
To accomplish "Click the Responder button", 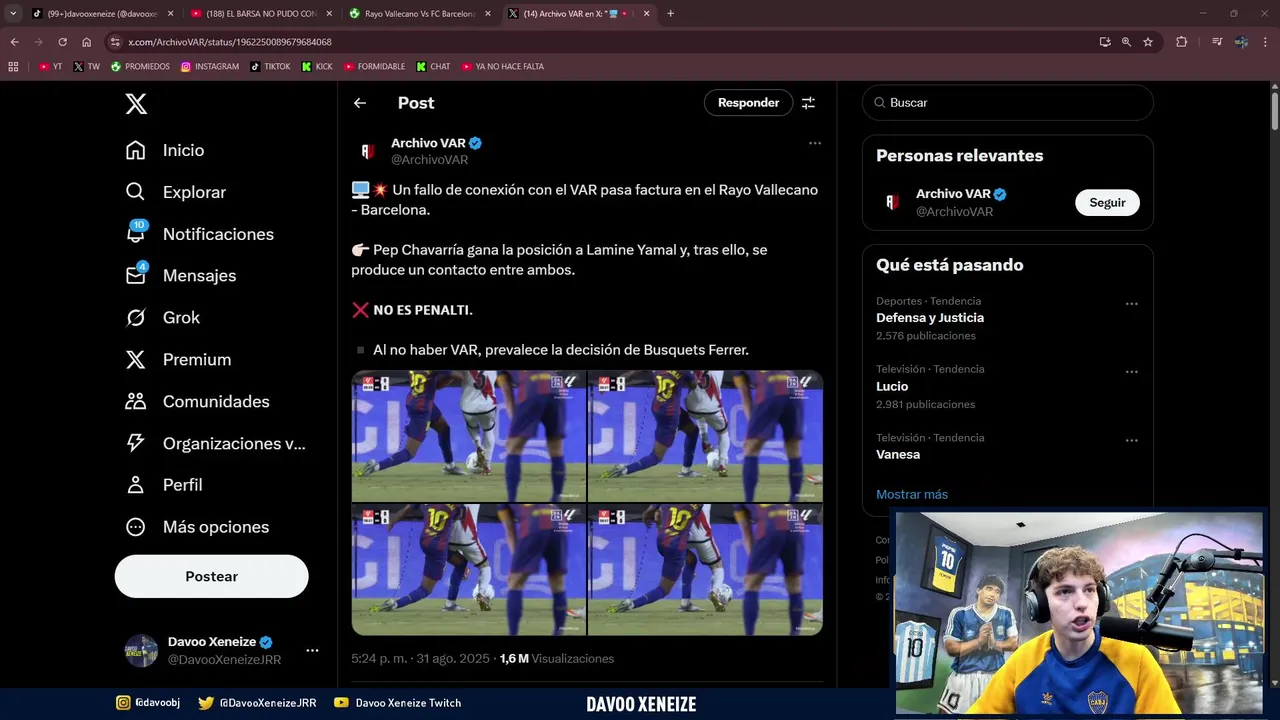I will pos(748,103).
